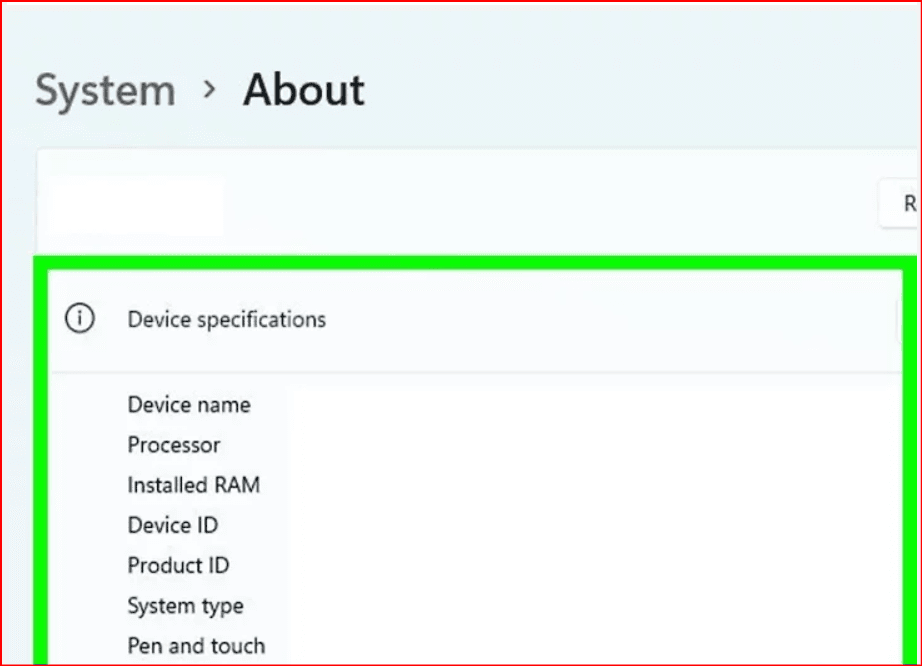
Task: Click the hidden PC name at card top
Action: [130, 206]
